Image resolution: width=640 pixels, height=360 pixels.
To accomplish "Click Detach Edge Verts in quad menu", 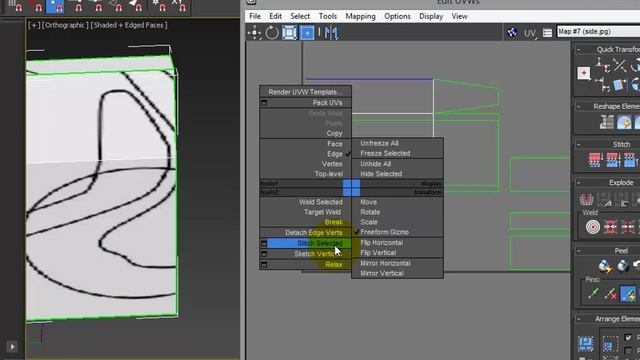I will pyautogui.click(x=313, y=233).
